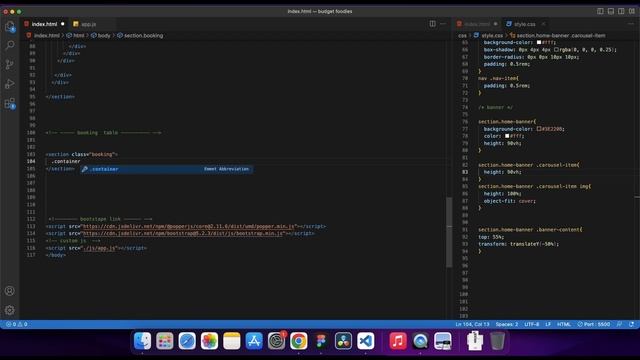This screenshot has height=360, width=640.
Task: Open Customize Layout in title bar
Action: click(632, 11)
